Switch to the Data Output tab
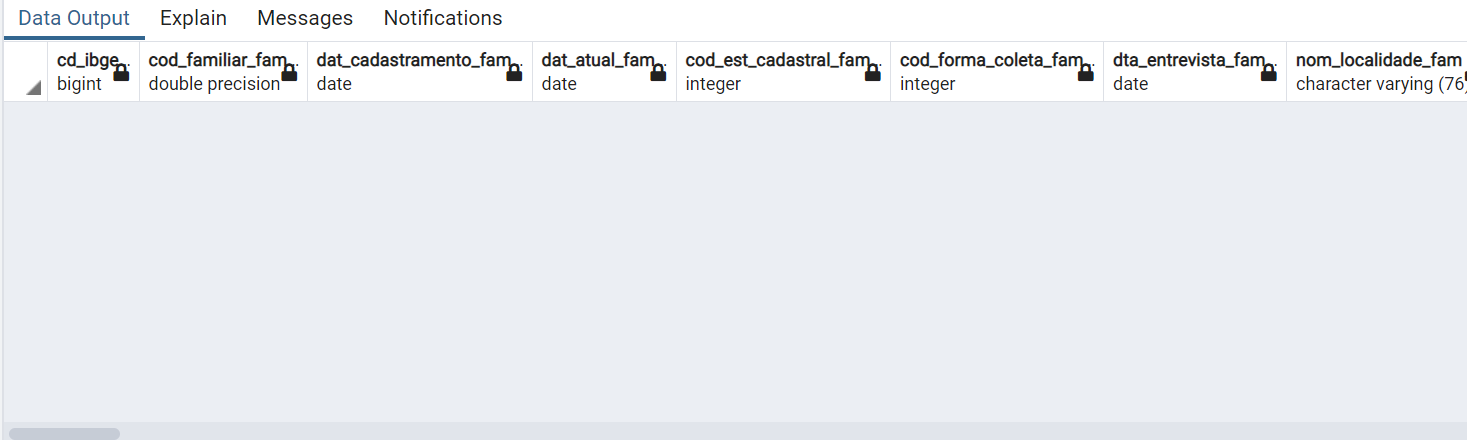The image size is (1467, 440). coord(74,18)
